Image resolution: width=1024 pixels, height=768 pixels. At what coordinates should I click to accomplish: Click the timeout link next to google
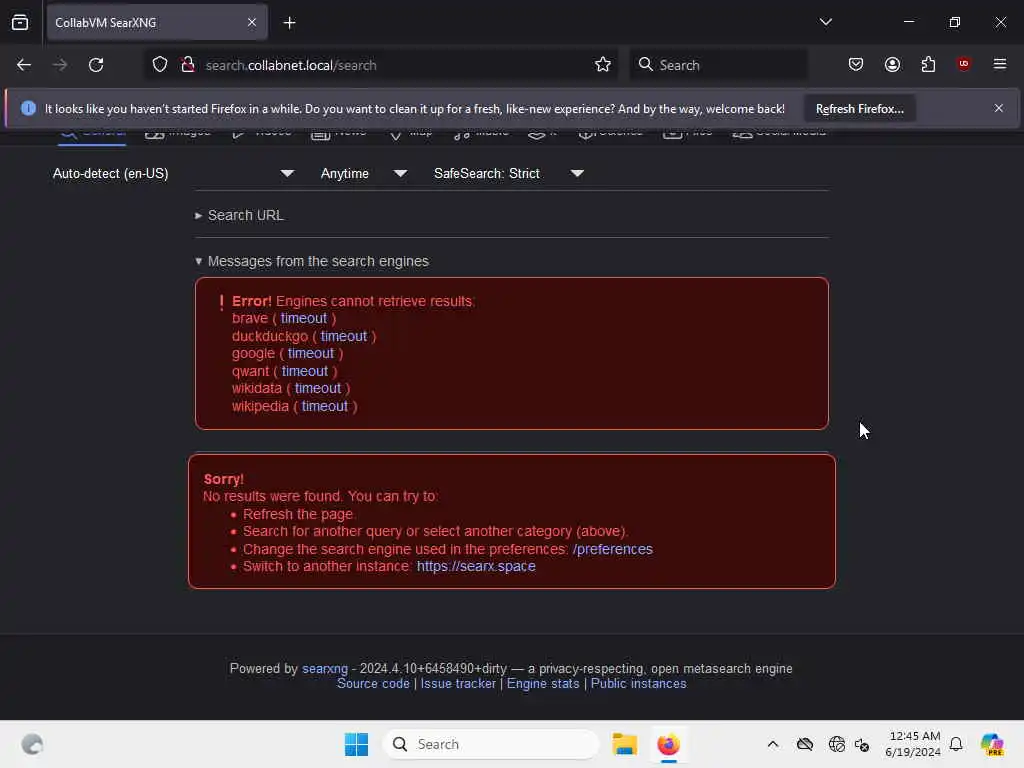click(x=311, y=353)
